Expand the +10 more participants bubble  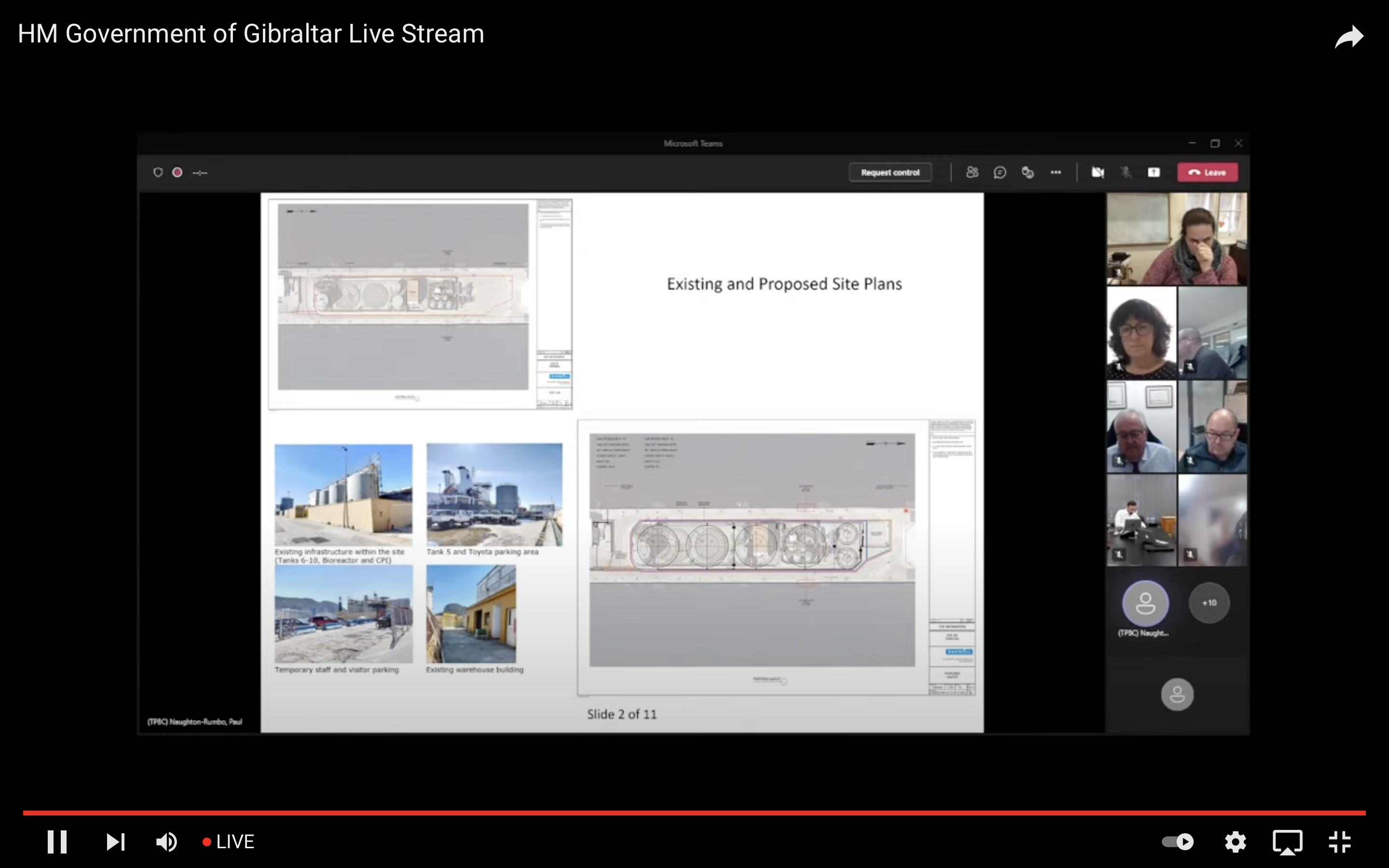tap(1209, 603)
